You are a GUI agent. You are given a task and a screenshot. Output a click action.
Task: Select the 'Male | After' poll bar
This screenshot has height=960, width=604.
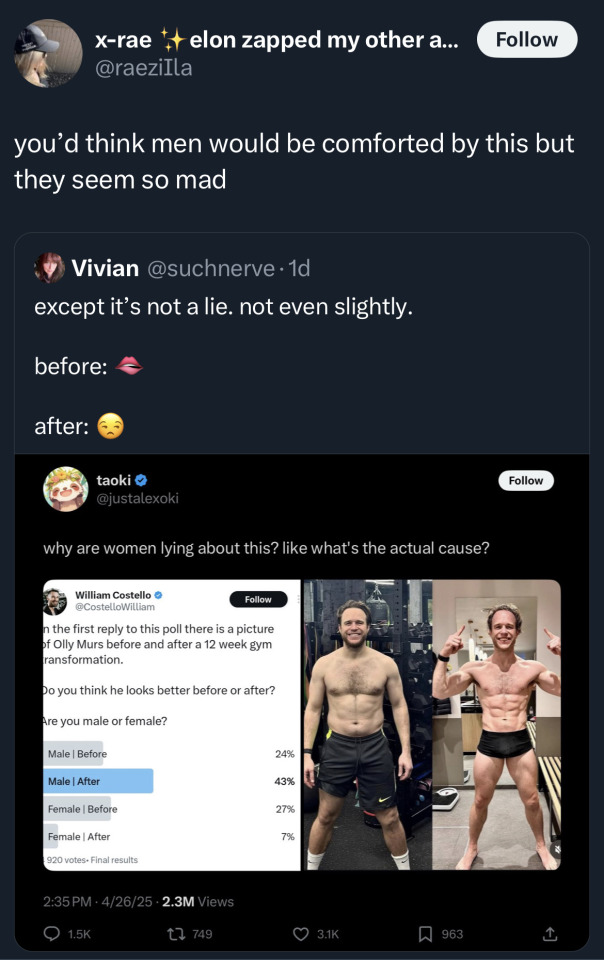coord(98,781)
